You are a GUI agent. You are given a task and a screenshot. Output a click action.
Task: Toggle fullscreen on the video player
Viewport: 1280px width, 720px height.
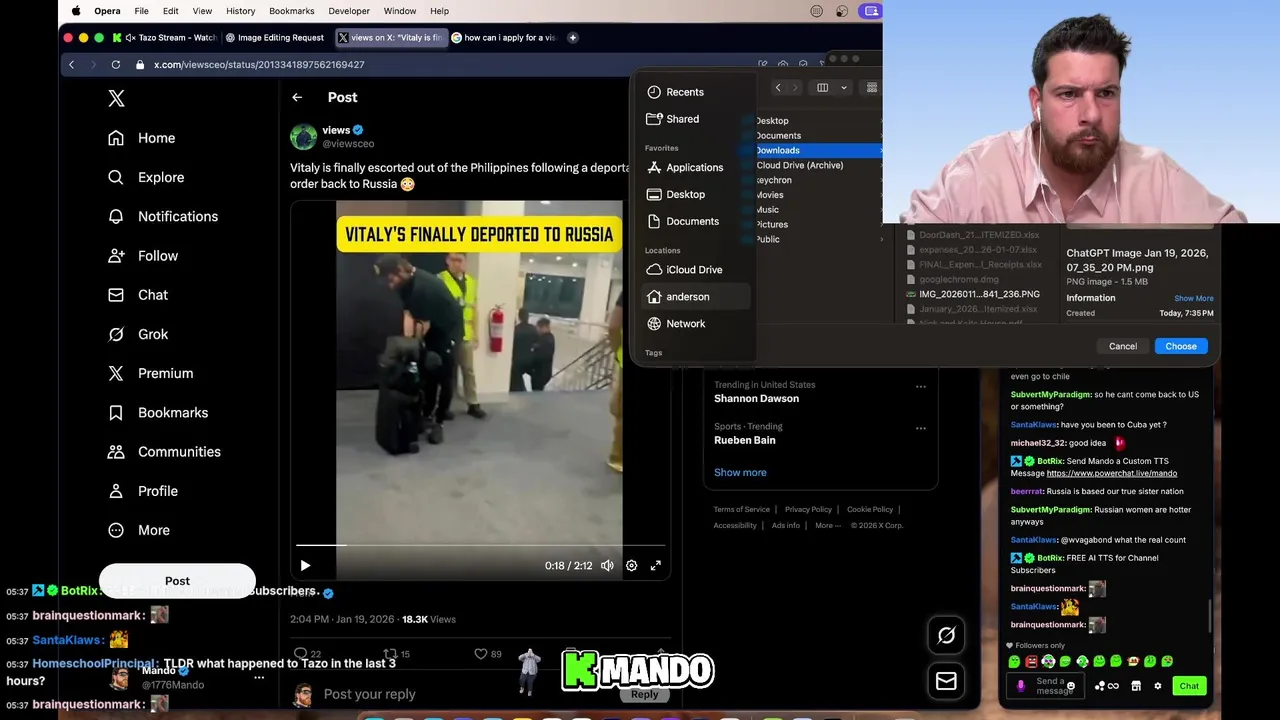click(x=656, y=565)
